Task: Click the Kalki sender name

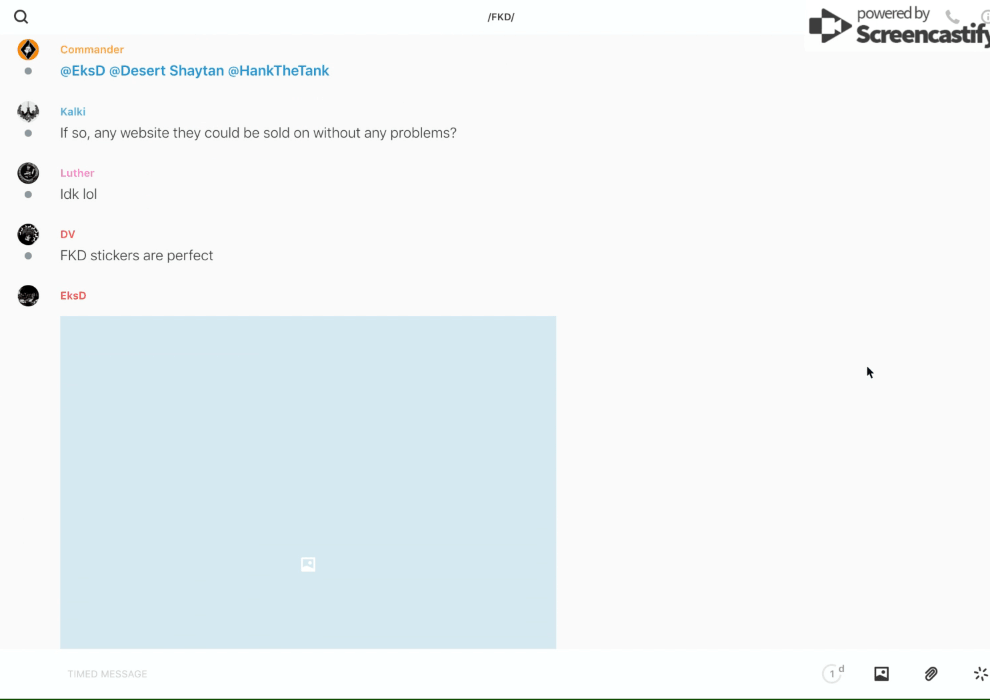Action: (x=73, y=112)
